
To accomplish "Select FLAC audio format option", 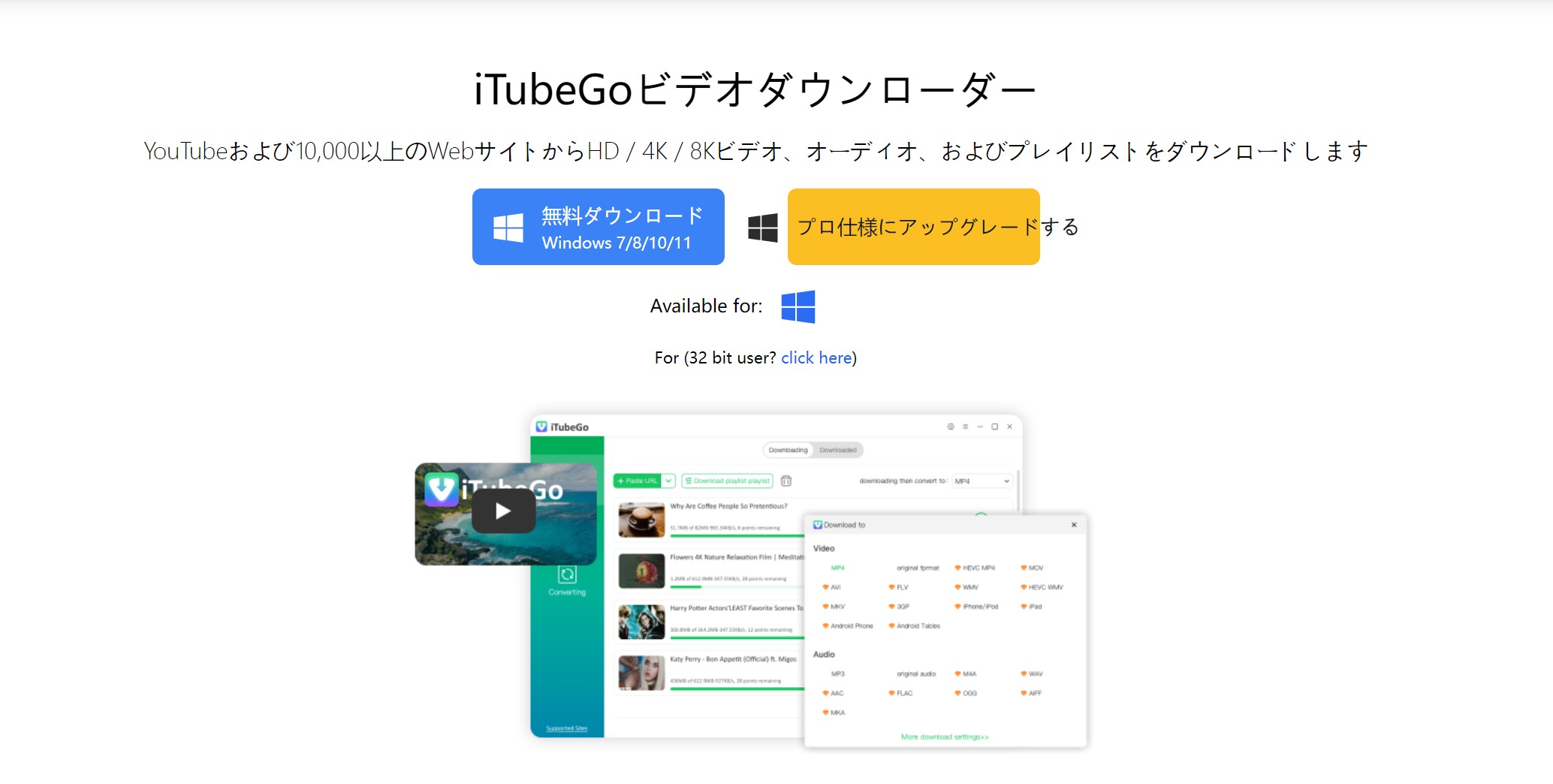I will pos(900,694).
